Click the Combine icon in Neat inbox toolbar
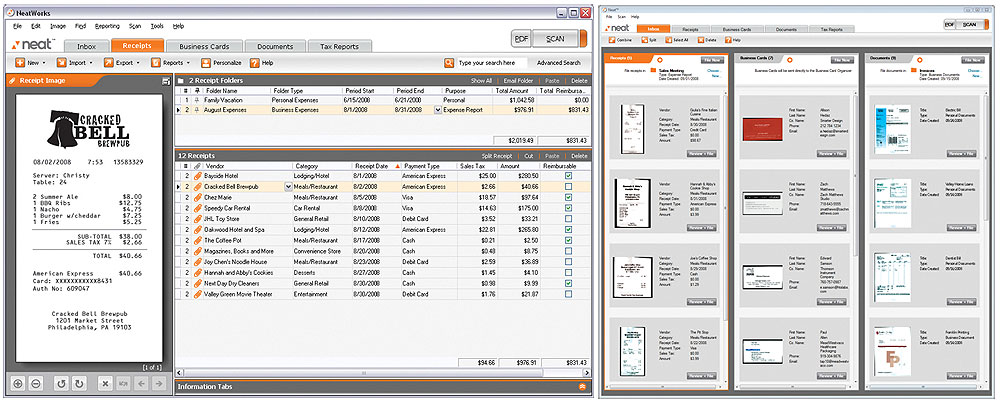The width and height of the screenshot is (1000, 404). pyautogui.click(x=611, y=40)
